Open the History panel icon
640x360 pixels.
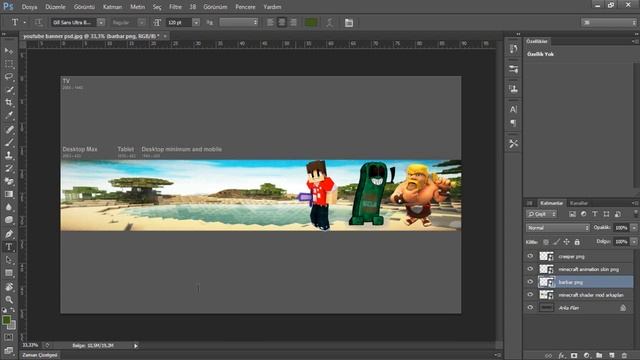pos(513,49)
